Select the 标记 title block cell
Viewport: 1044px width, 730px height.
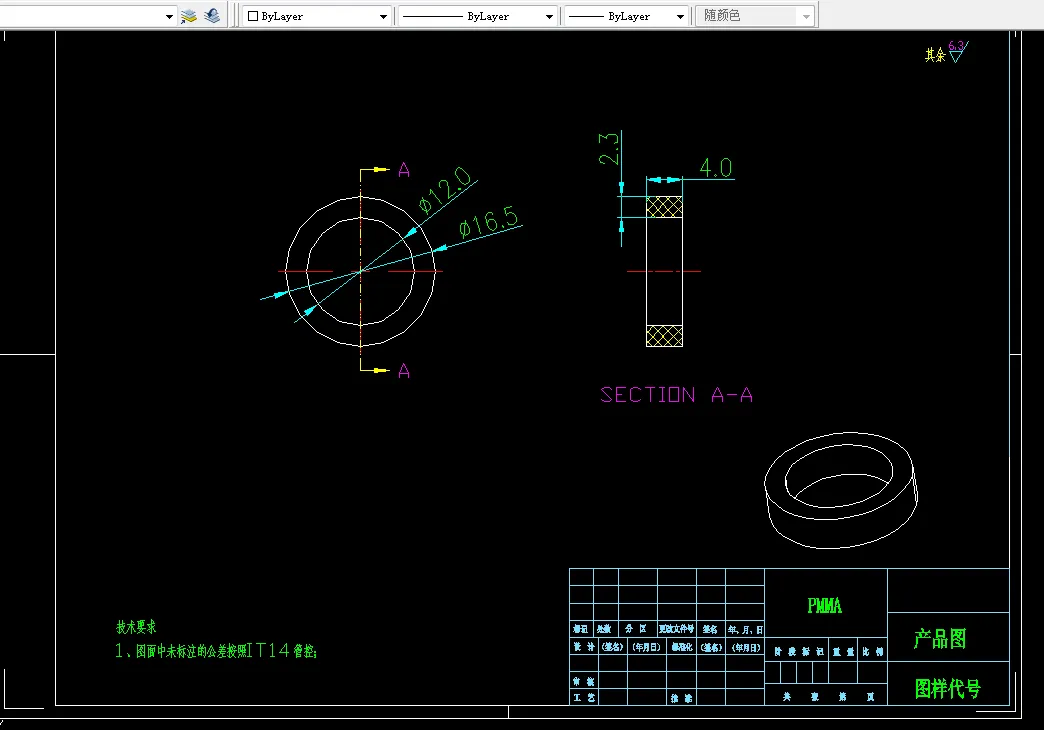581,629
